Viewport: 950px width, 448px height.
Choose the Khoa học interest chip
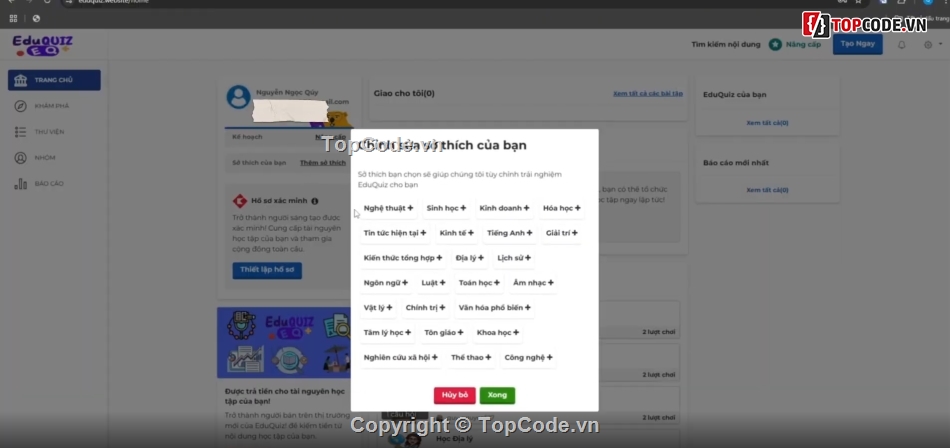point(497,333)
